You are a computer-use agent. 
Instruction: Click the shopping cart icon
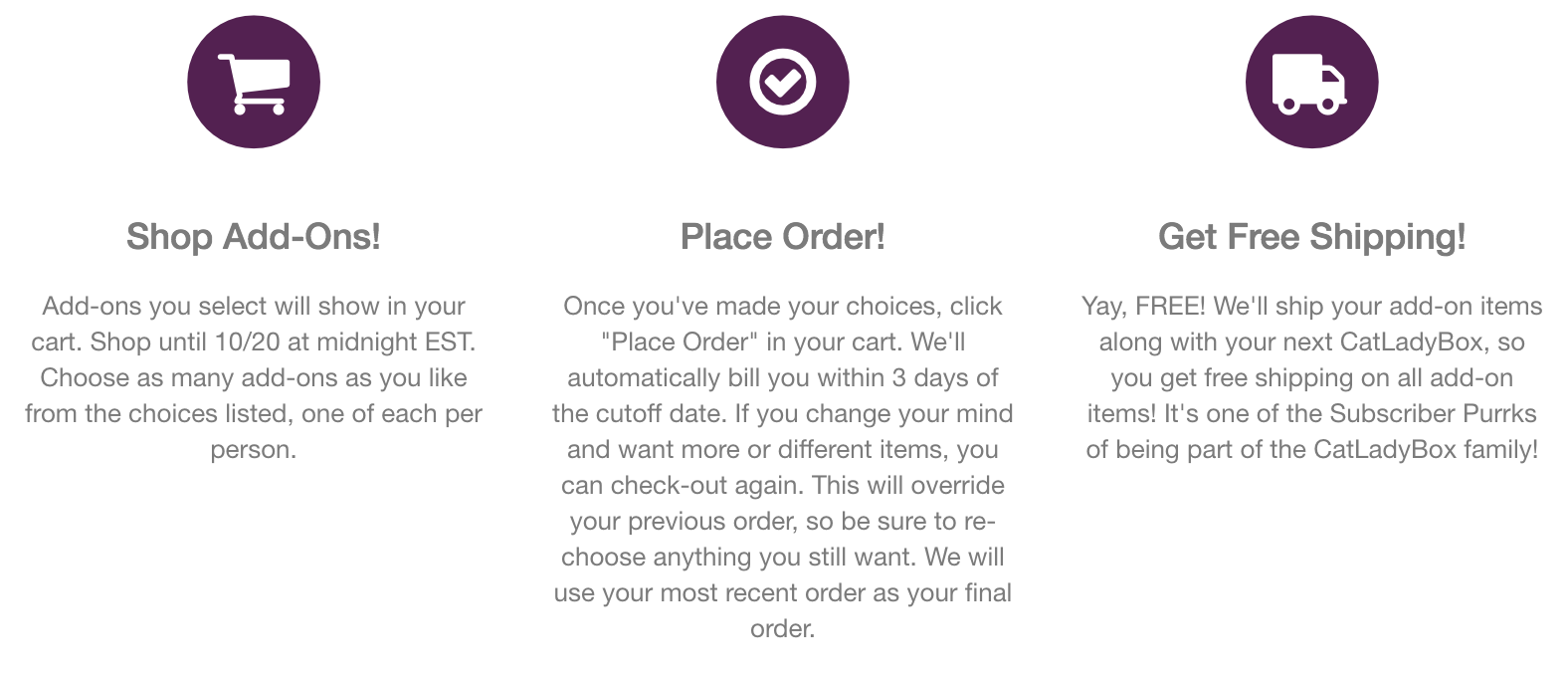(x=254, y=83)
